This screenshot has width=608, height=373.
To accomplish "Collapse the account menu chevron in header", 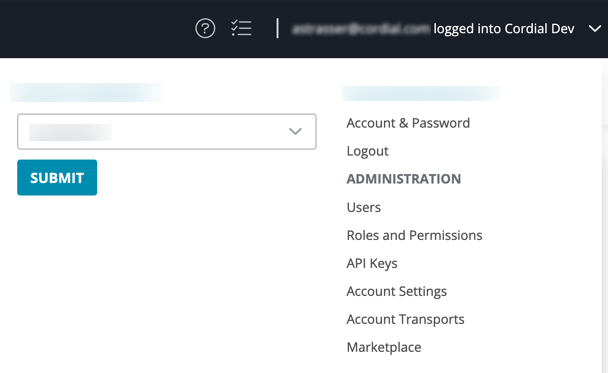I will click(595, 29).
